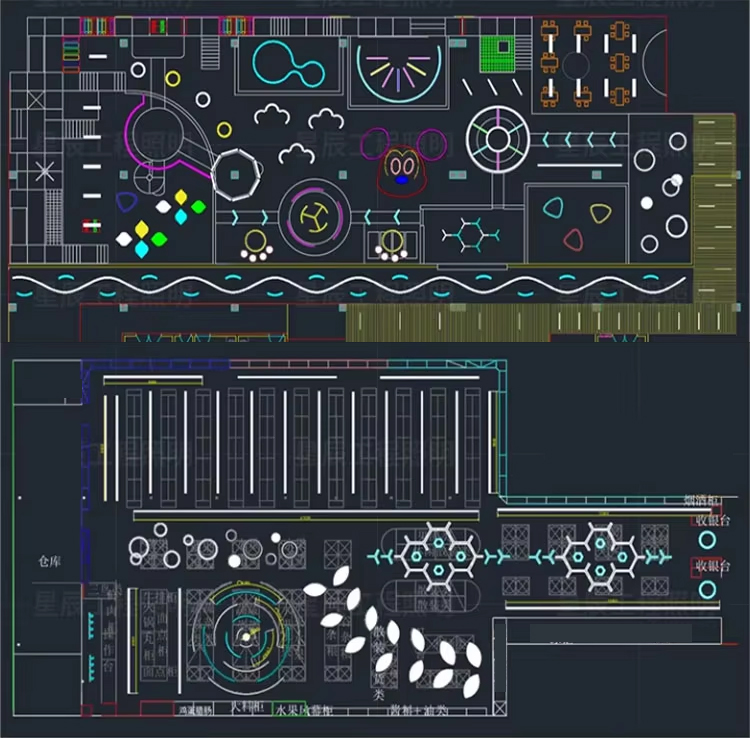The image size is (750, 738).
Task: Select the cyan peanut-shaped pool outline
Action: (x=288, y=65)
